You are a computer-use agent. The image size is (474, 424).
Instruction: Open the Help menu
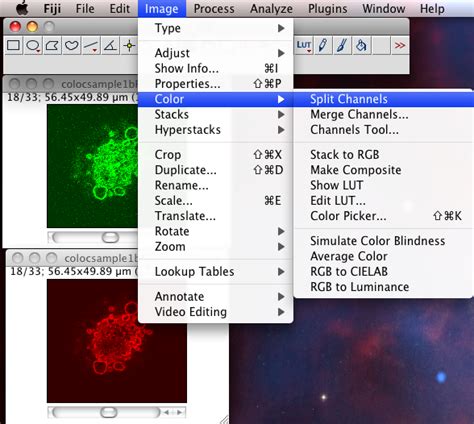(x=432, y=9)
